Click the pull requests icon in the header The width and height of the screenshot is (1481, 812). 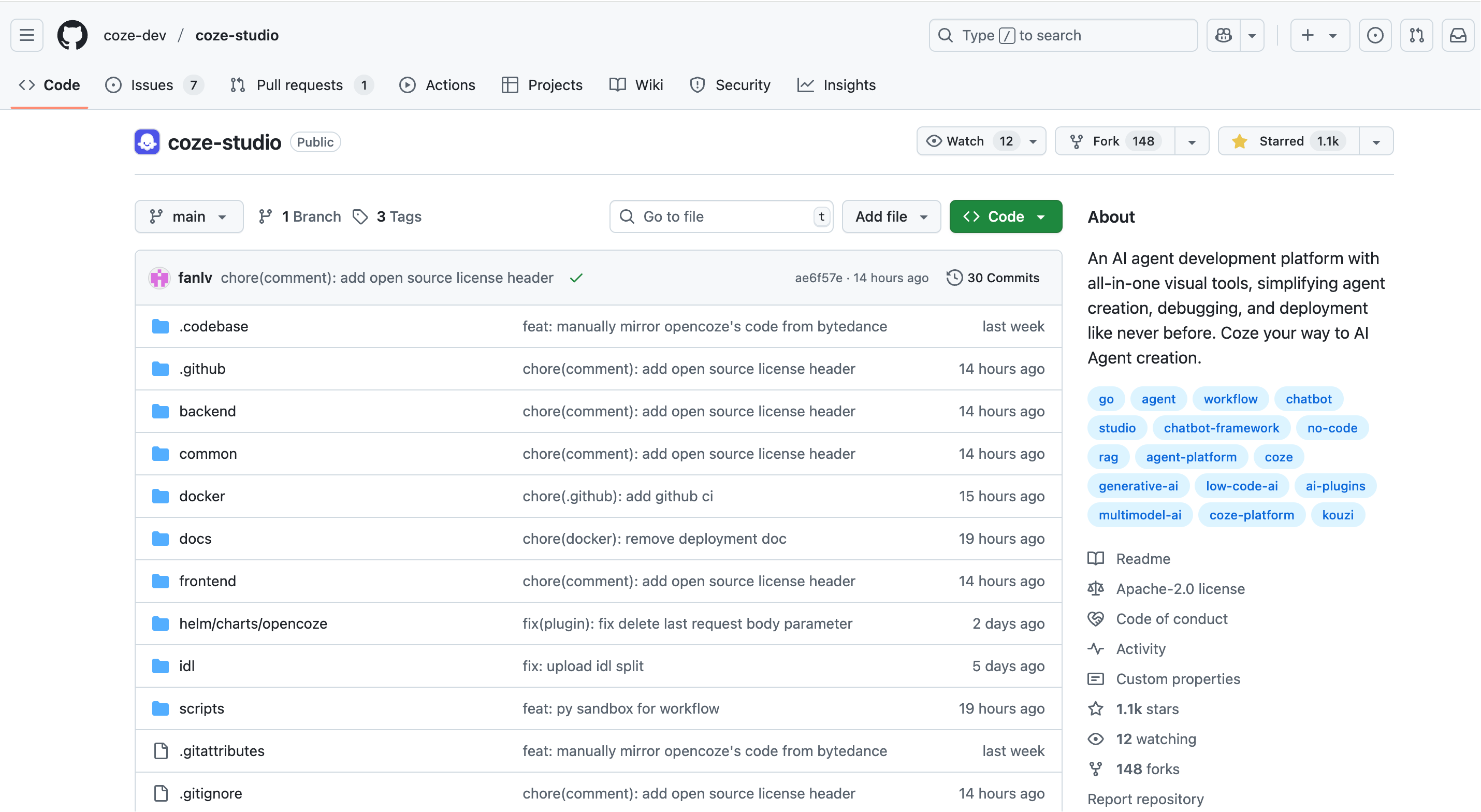pos(1417,35)
